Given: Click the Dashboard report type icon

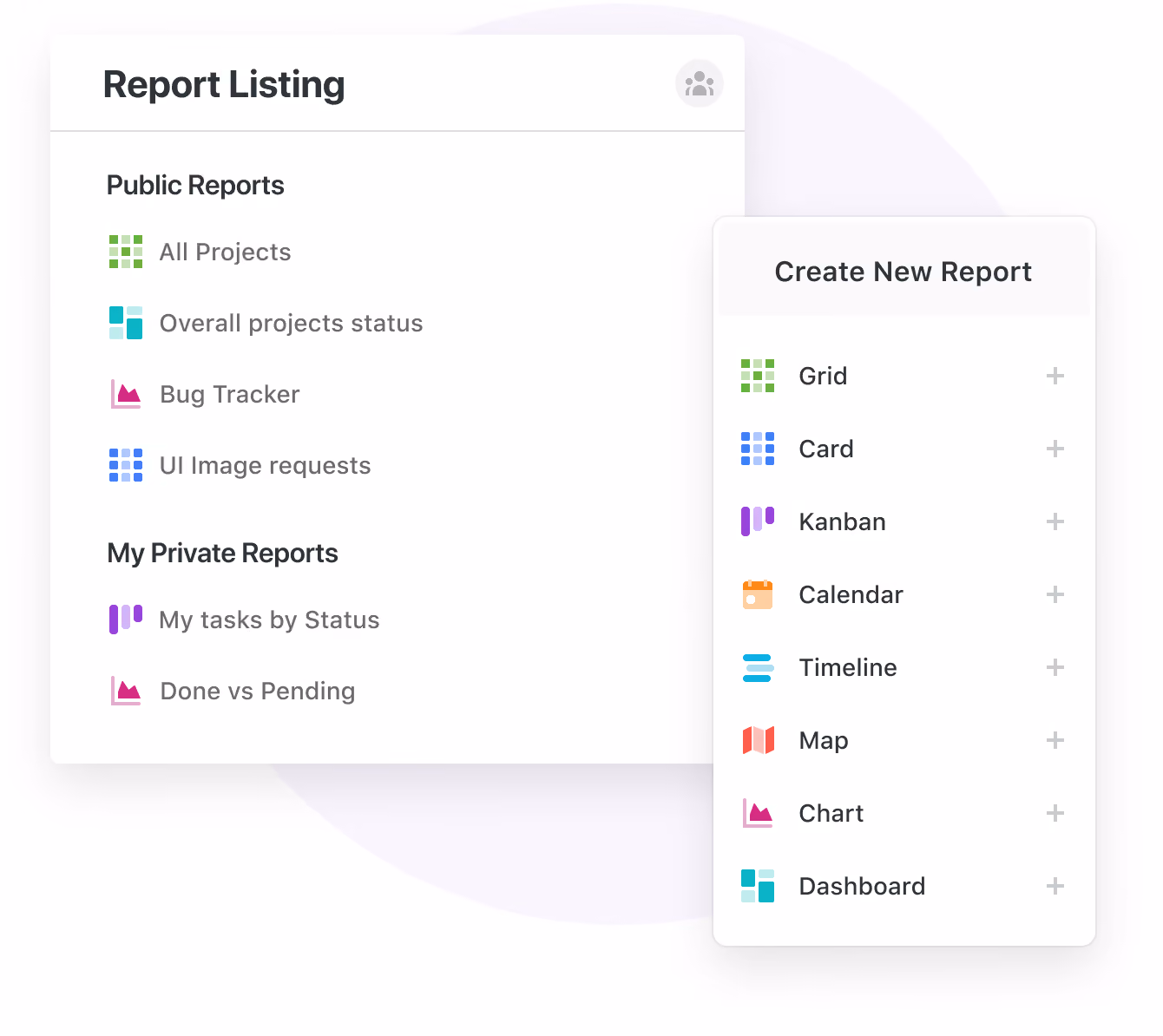Looking at the screenshot, I should point(758,886).
